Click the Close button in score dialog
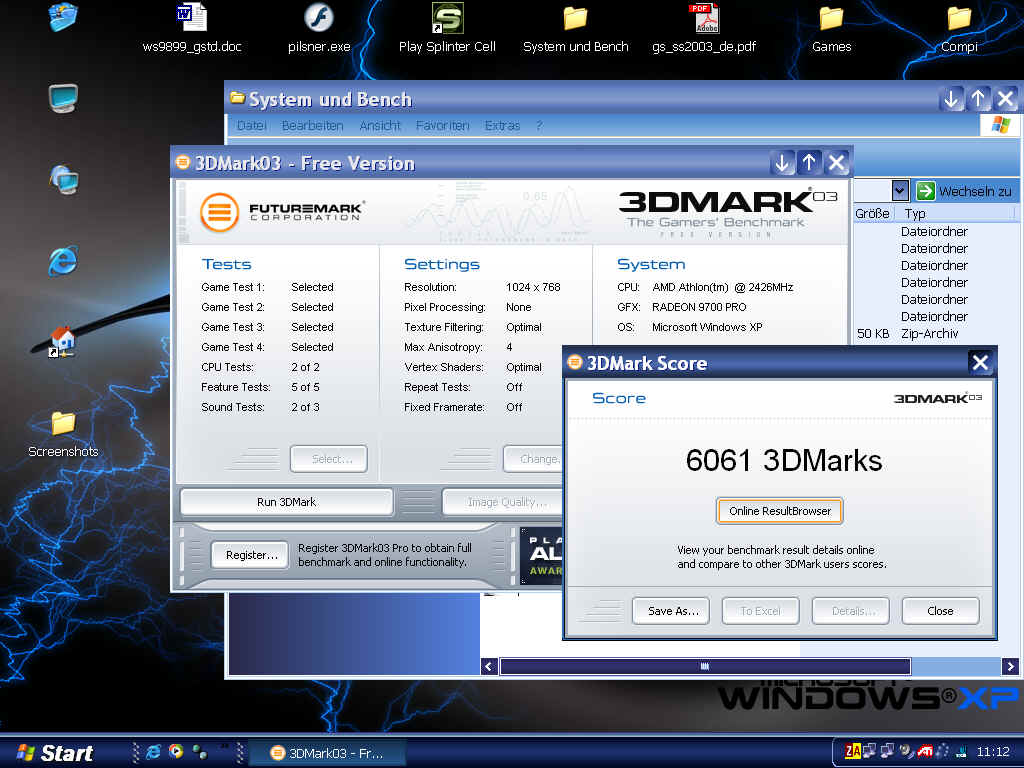1024x768 pixels. click(x=940, y=611)
